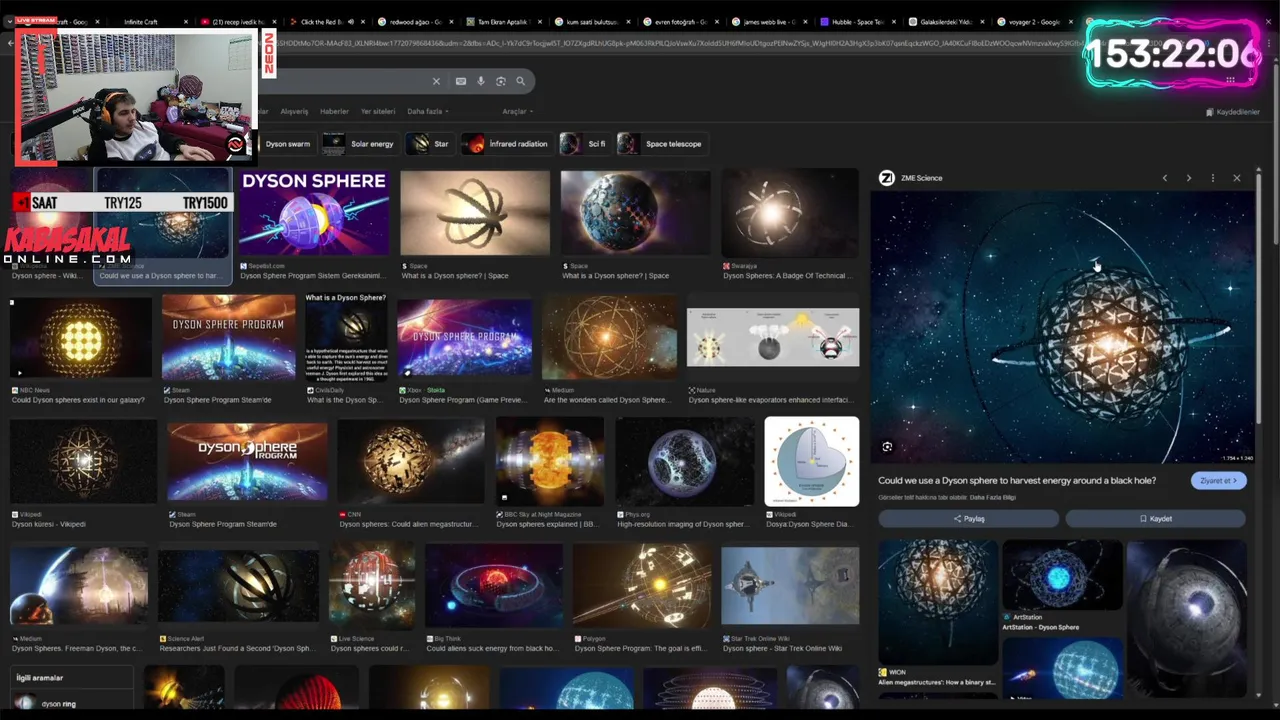Open NBC News Dyson spheres thumbnail
The width and height of the screenshot is (1280, 720).
click(x=82, y=338)
